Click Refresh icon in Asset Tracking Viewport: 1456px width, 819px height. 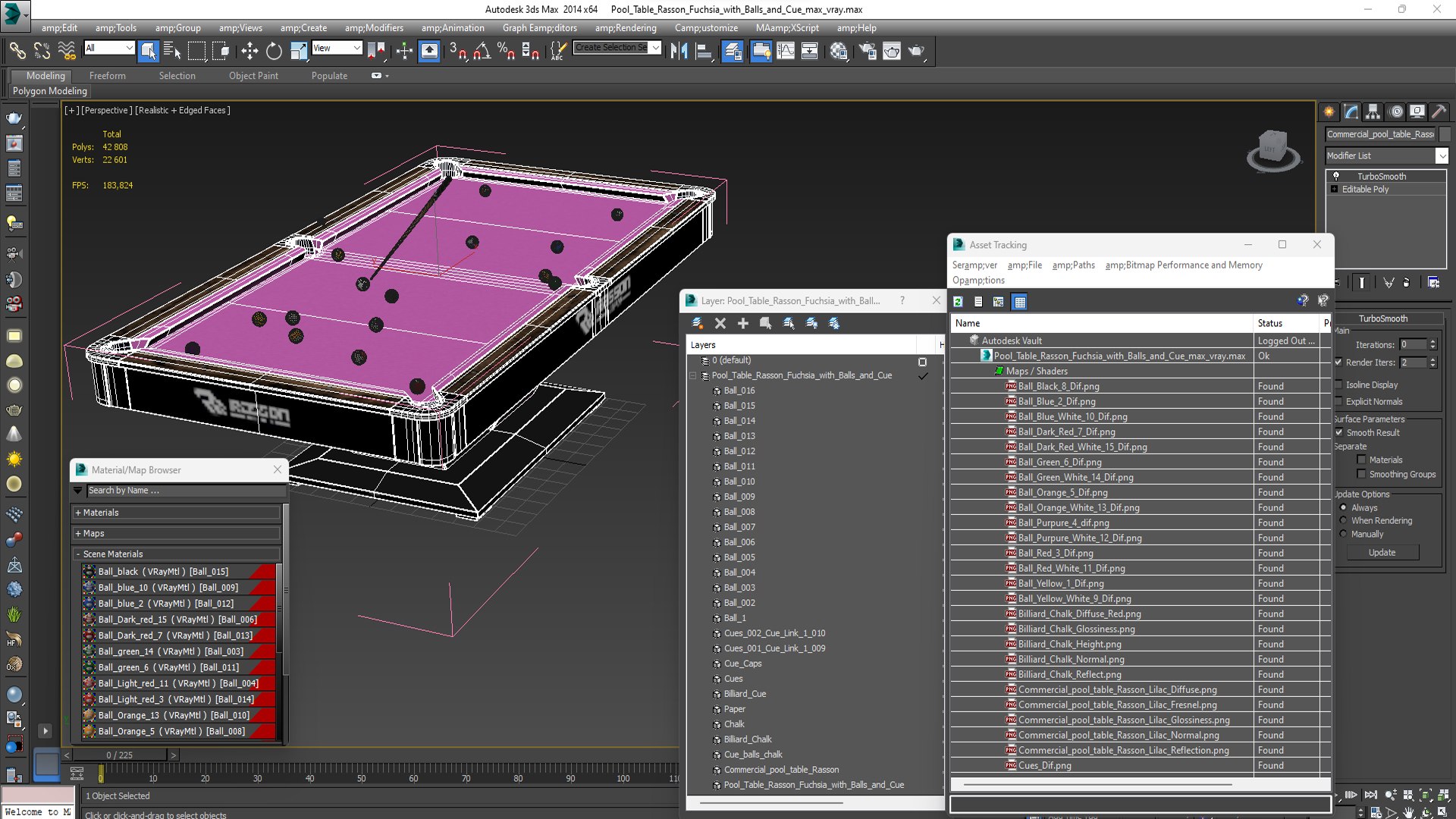[x=958, y=302]
